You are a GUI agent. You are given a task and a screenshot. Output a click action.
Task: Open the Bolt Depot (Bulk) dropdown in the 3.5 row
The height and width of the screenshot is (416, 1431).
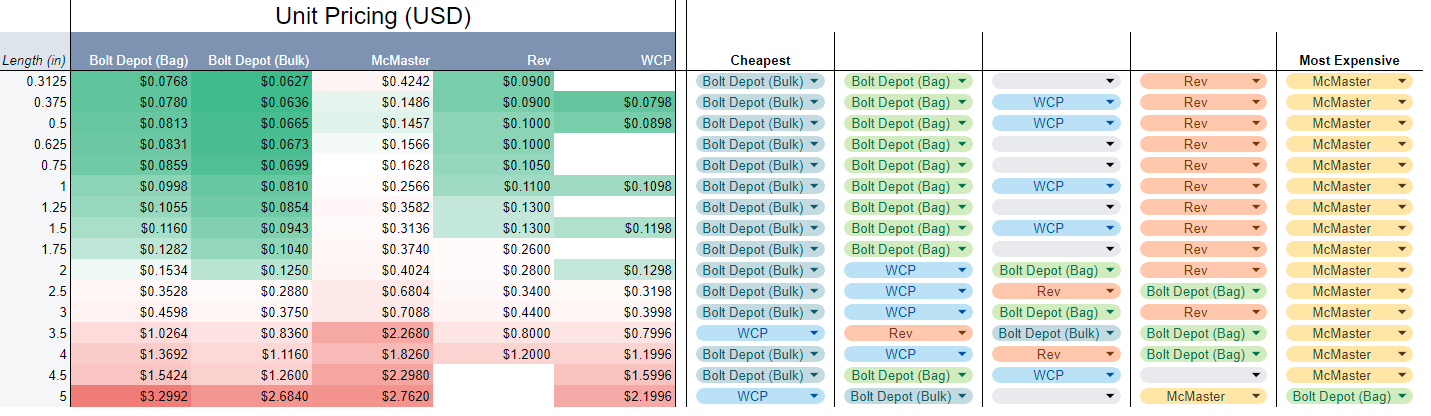click(1055, 333)
